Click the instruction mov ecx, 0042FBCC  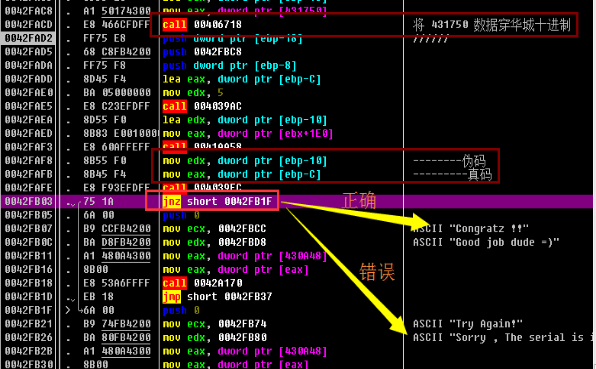[214, 228]
